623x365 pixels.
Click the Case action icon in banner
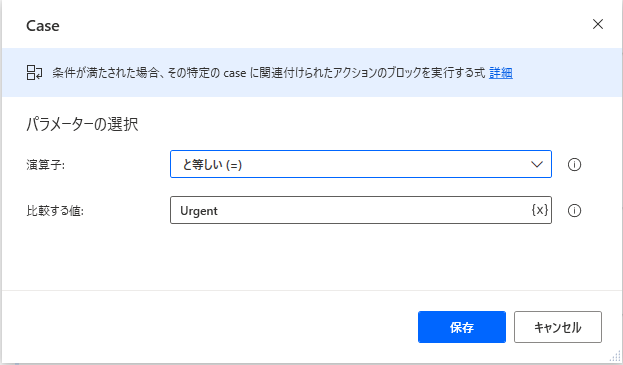click(x=34, y=73)
